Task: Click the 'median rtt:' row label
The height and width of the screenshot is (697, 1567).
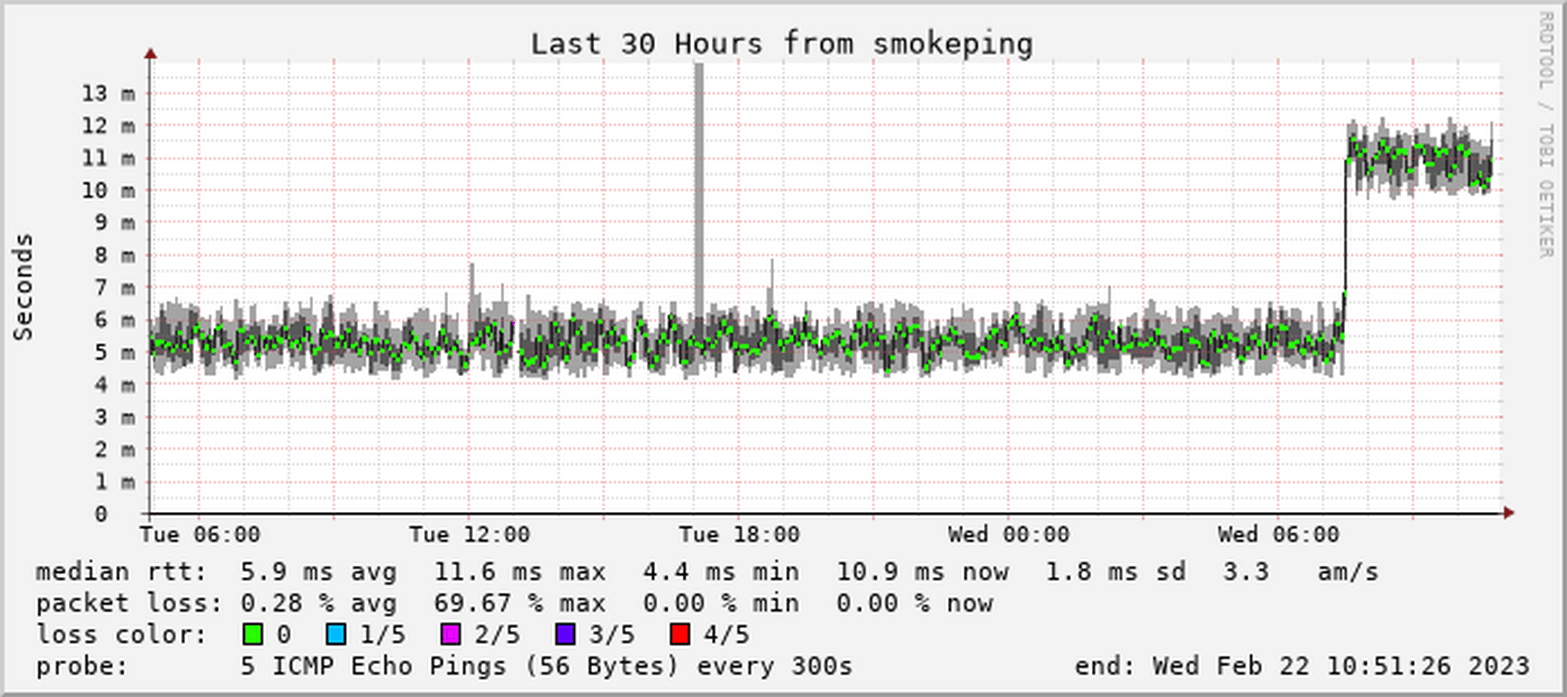Action: coord(121,573)
